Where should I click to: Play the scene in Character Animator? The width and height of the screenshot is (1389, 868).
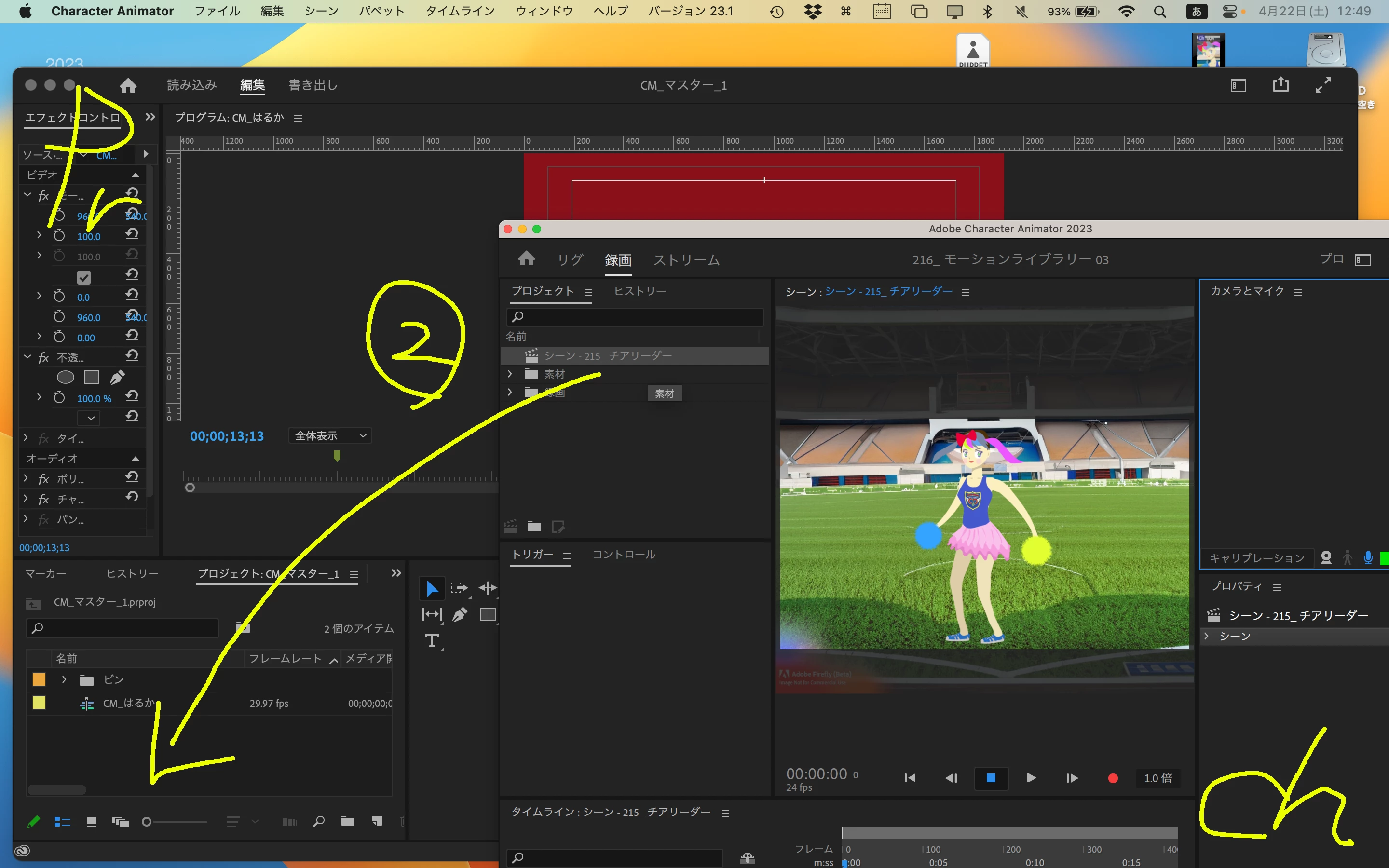click(x=1032, y=778)
